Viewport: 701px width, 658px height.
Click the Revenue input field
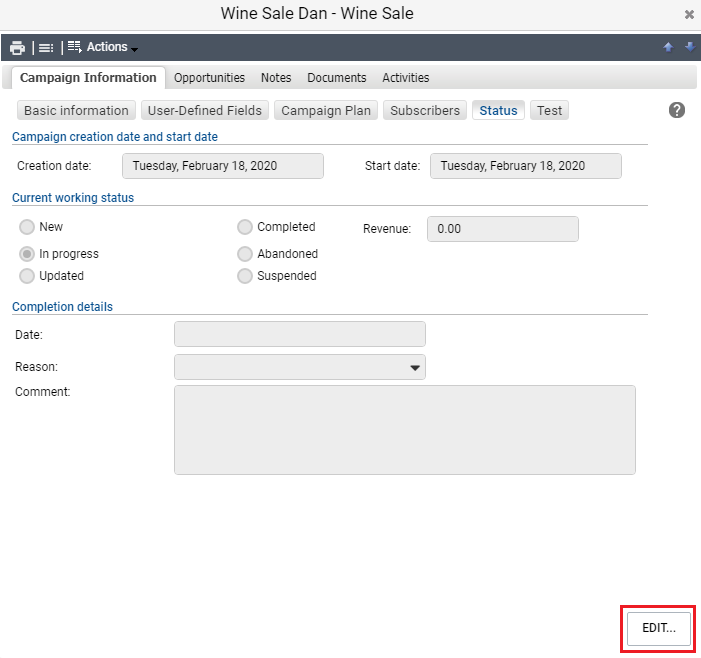(503, 229)
